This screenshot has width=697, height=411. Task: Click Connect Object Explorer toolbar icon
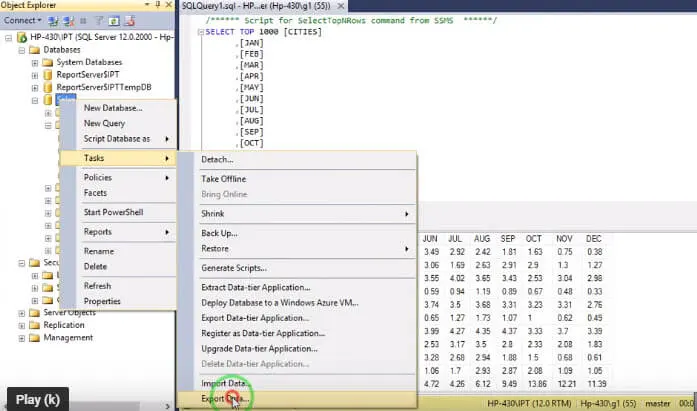click(x=53, y=21)
